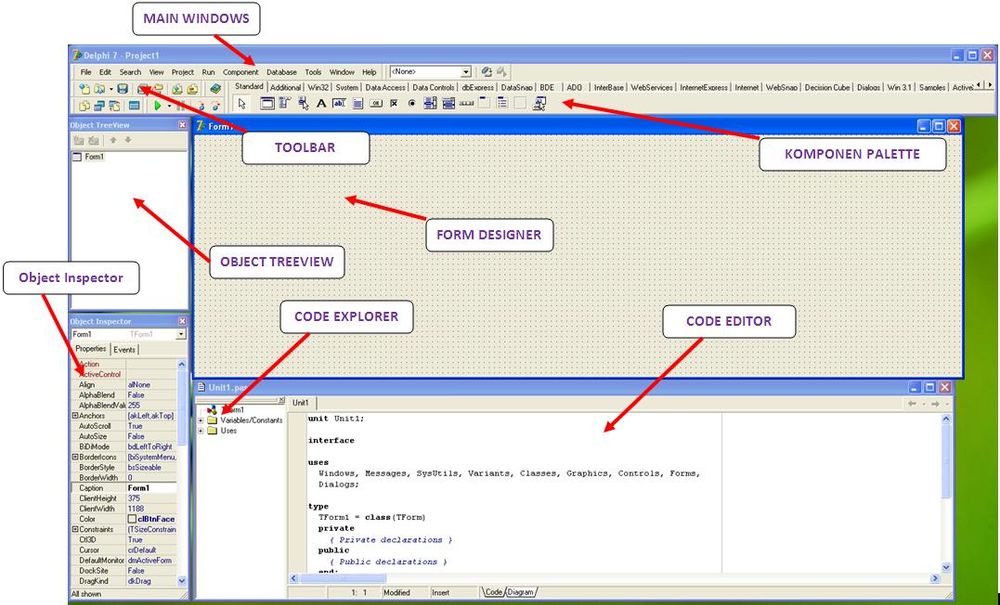The width and height of the screenshot is (1000, 605).
Task: Click the View Form toolbar icon
Action: (99, 106)
